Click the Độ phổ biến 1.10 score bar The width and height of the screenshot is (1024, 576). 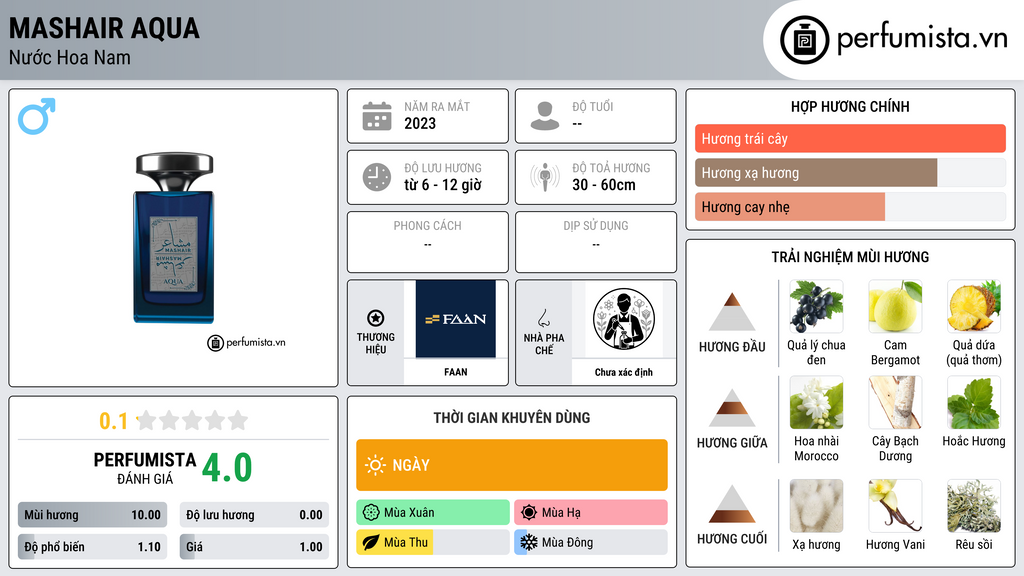(92, 547)
